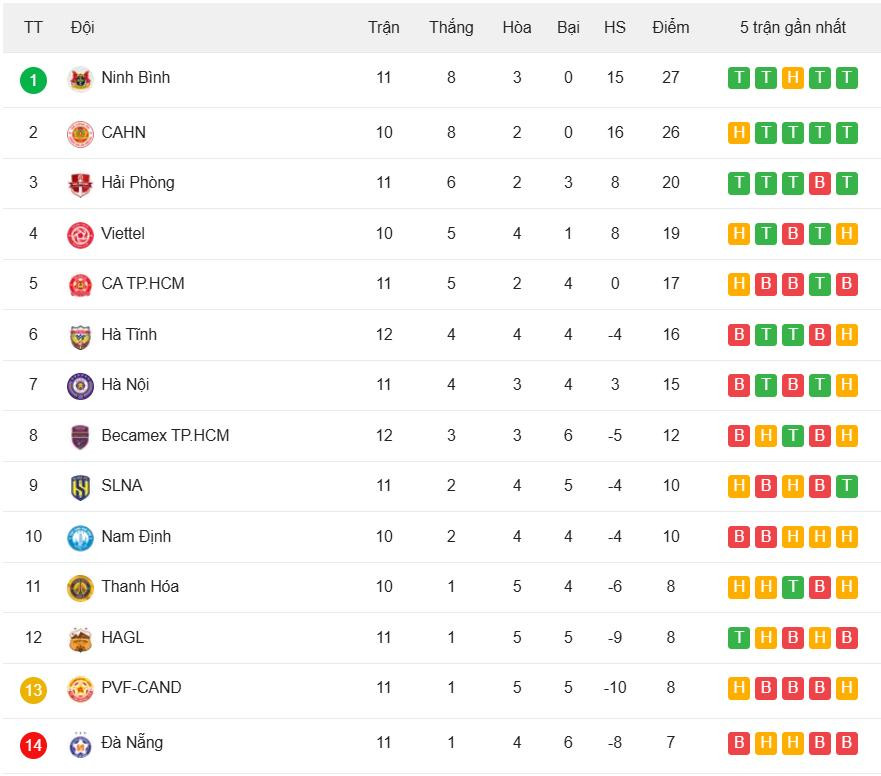Click the CAHN team crest
The width and height of the screenshot is (881, 776).
coord(80,133)
